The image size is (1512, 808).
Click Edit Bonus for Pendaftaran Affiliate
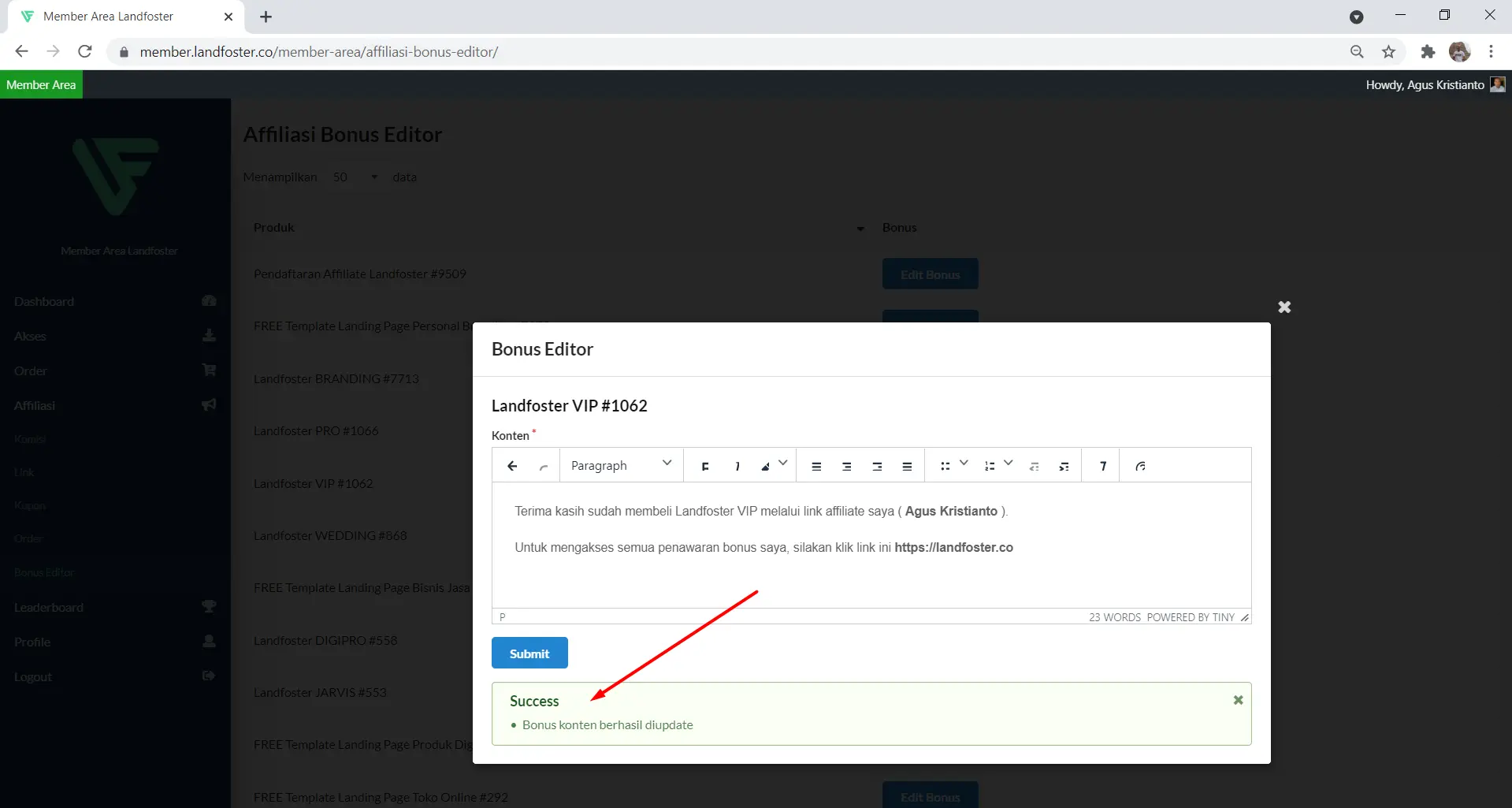point(930,274)
